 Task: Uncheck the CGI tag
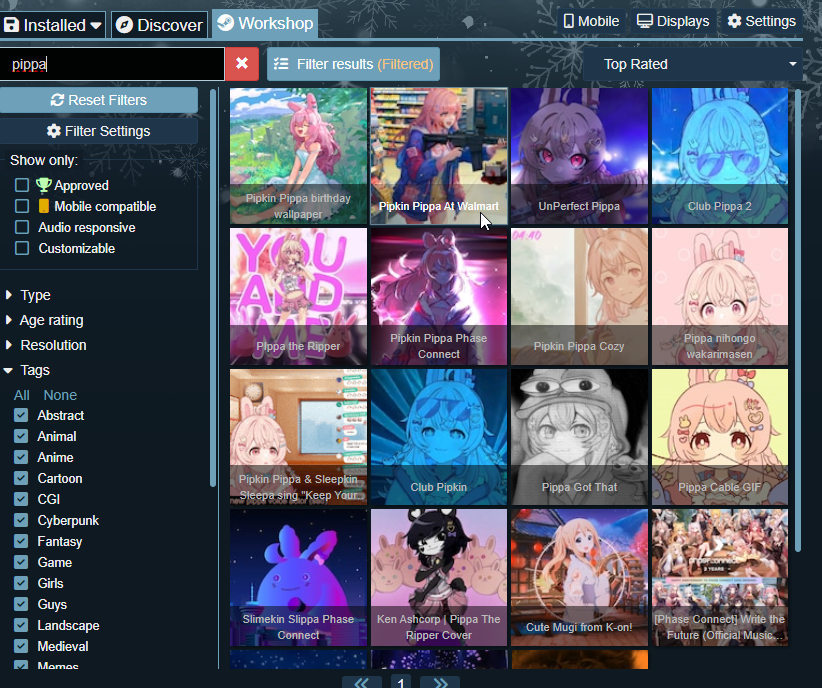point(21,499)
